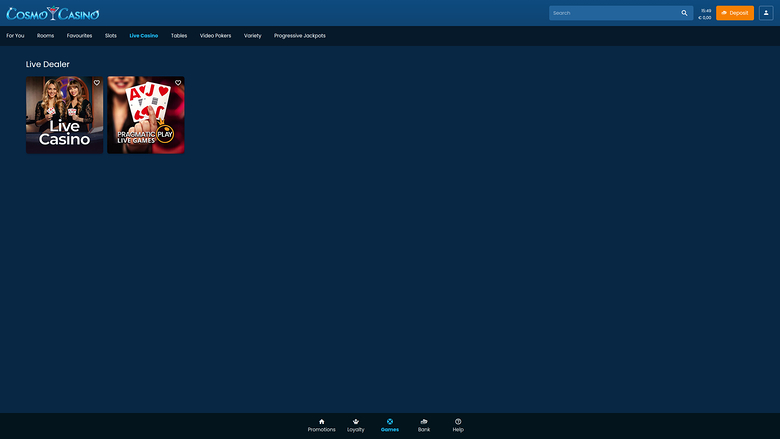Image resolution: width=780 pixels, height=439 pixels.
Task: Select the Tables tab
Action: [179, 35]
